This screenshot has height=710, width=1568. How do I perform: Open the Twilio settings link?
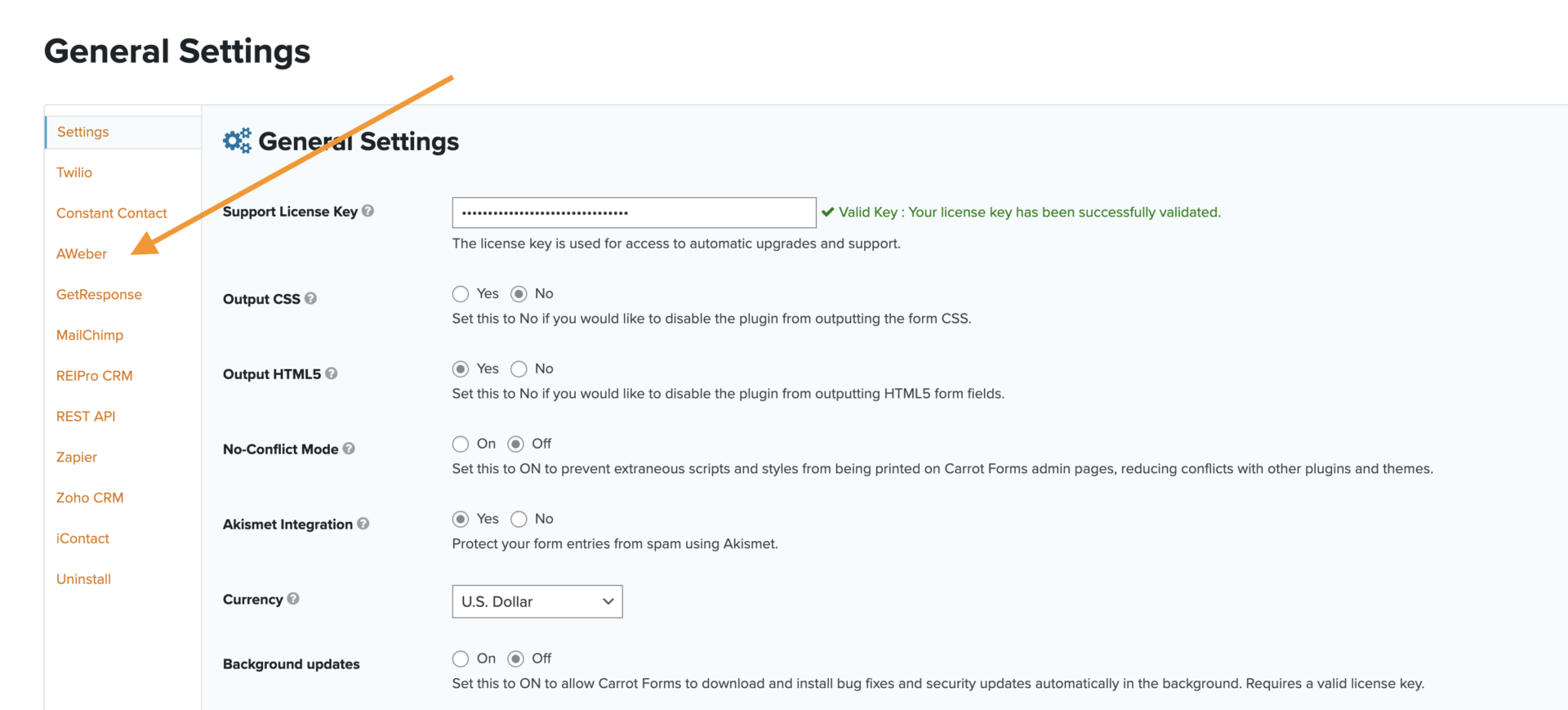(x=74, y=172)
